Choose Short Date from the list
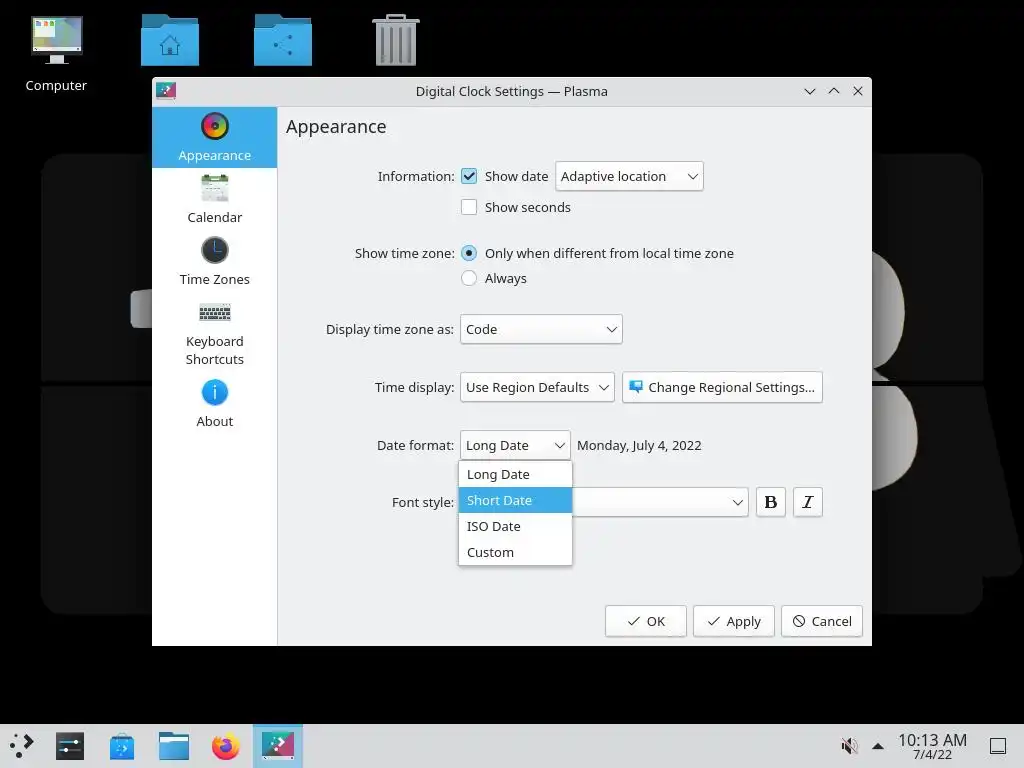The height and width of the screenshot is (768, 1024). tap(515, 500)
